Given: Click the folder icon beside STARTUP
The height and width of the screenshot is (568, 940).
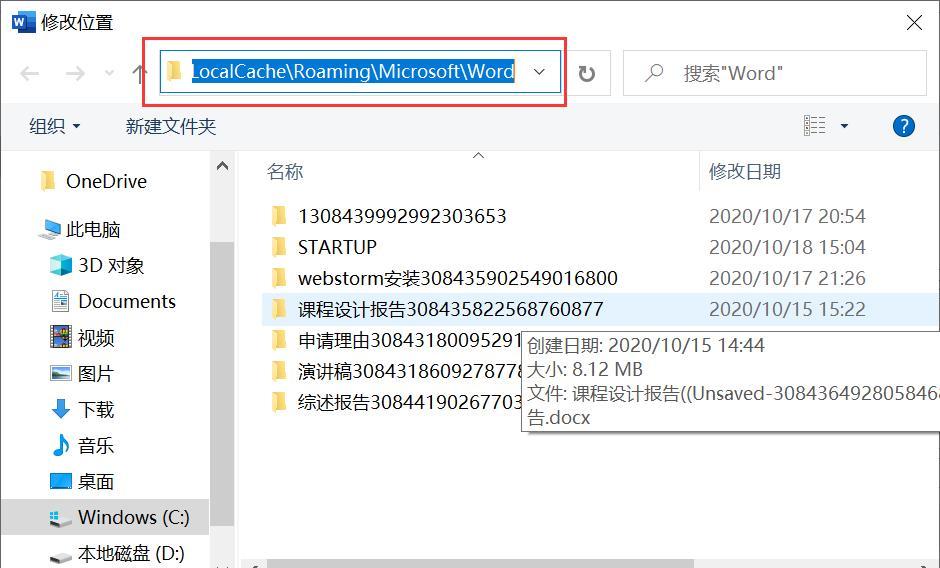Looking at the screenshot, I should [x=279, y=247].
